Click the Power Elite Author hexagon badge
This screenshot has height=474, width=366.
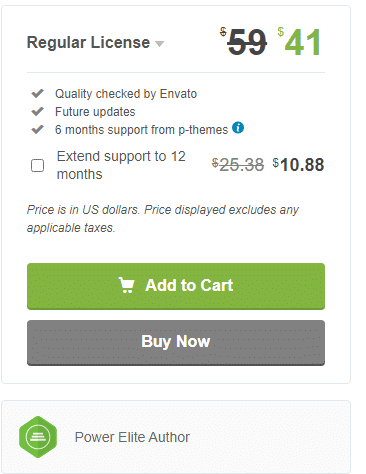tap(38, 437)
